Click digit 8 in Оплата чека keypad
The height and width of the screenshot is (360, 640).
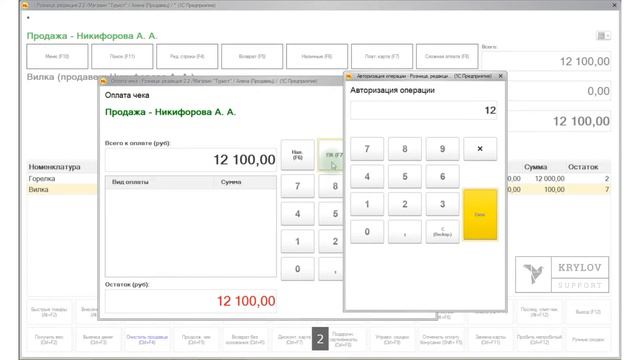click(x=331, y=186)
